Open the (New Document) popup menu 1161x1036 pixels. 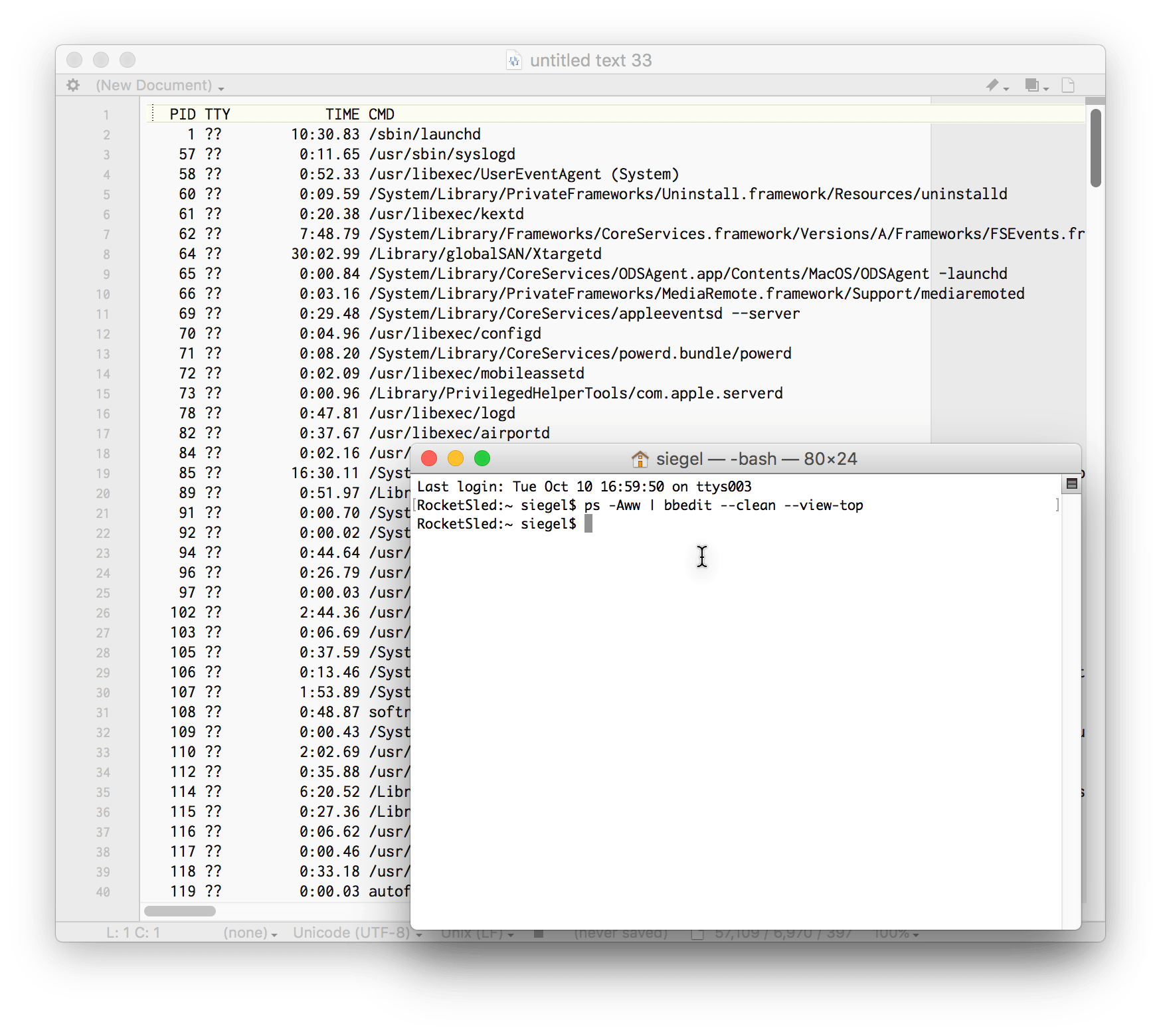coord(159,86)
